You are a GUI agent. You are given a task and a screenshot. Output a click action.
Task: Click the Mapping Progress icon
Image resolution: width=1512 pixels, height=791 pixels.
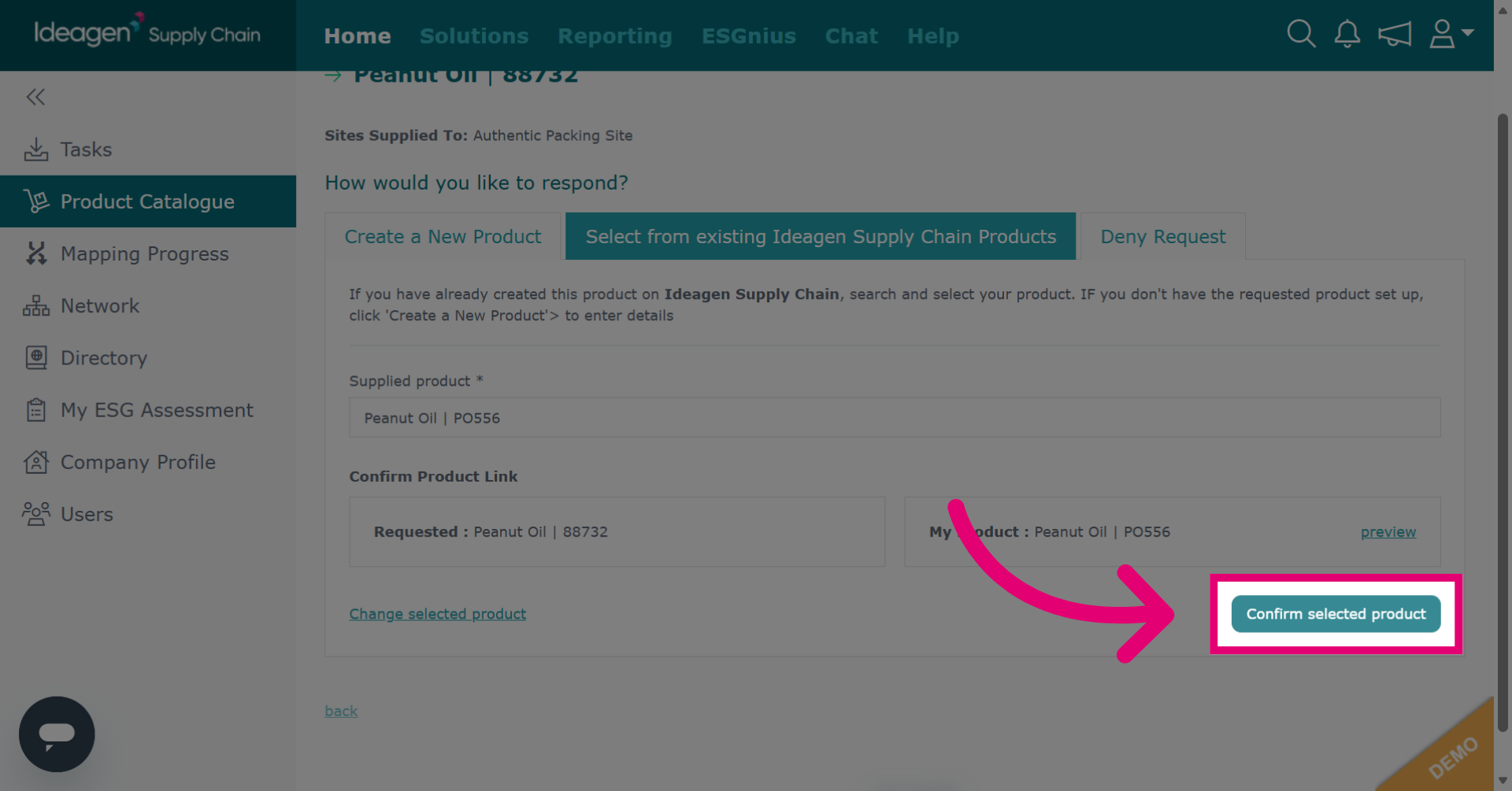tap(36, 253)
